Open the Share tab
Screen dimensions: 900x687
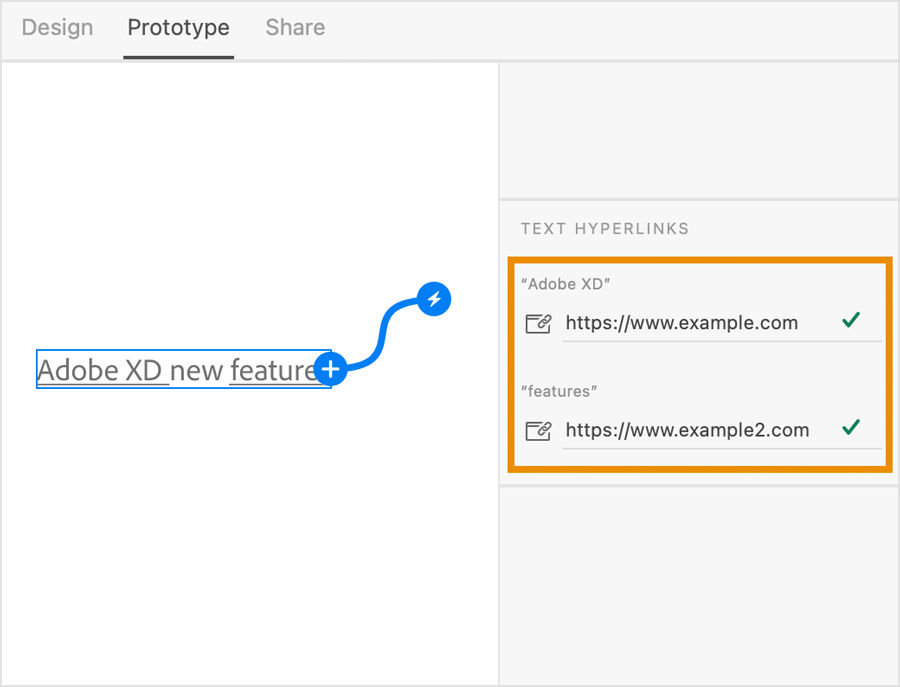point(294,28)
